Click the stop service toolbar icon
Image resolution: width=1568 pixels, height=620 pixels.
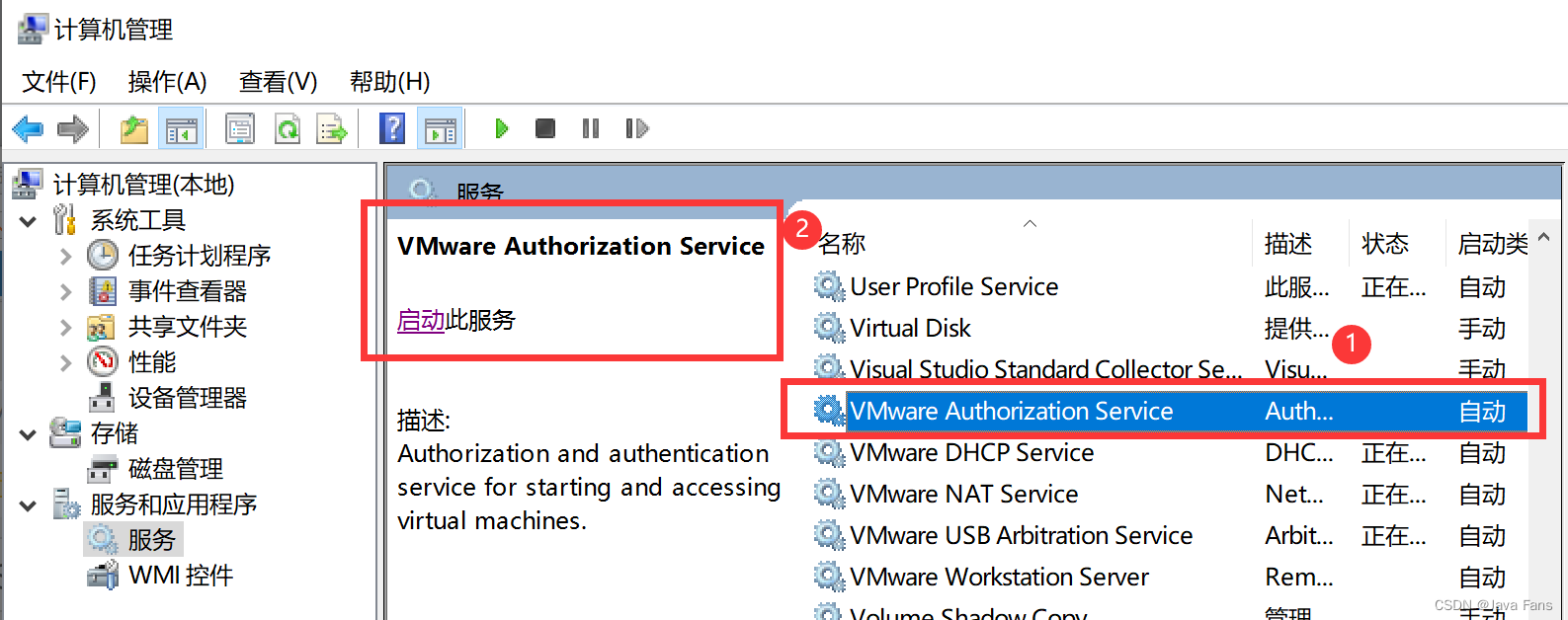544,128
